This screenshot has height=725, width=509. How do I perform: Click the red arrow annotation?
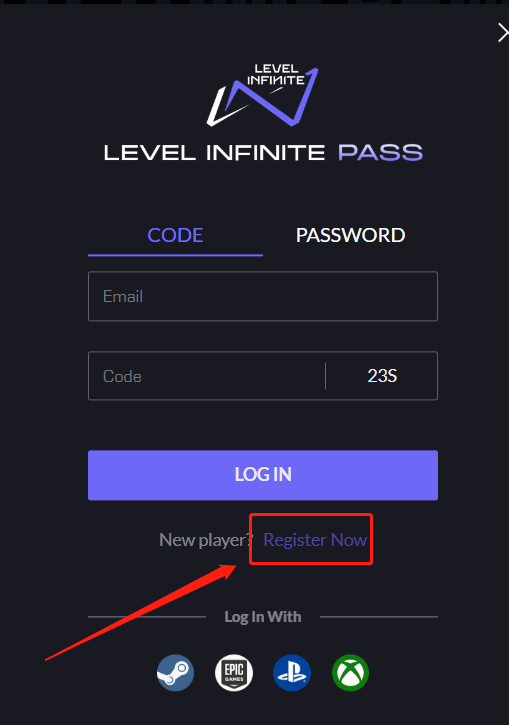pyautogui.click(x=141, y=612)
